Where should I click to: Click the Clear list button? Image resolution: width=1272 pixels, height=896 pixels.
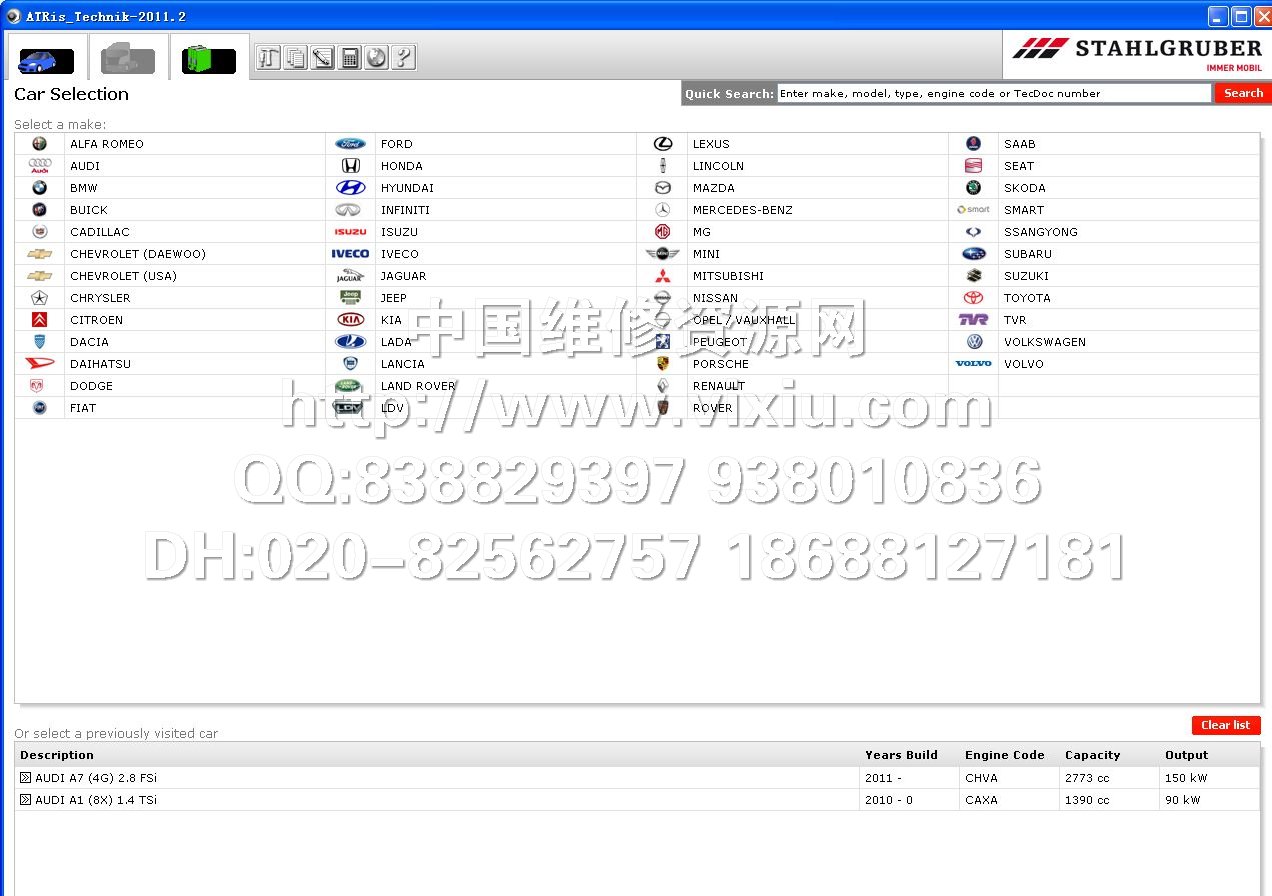point(1225,725)
